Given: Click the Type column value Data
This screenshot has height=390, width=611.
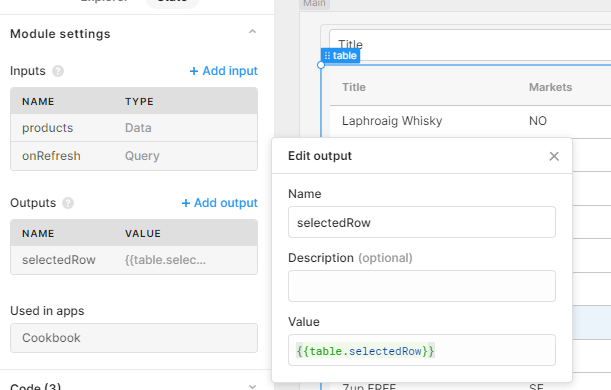Looking at the screenshot, I should click(138, 128).
